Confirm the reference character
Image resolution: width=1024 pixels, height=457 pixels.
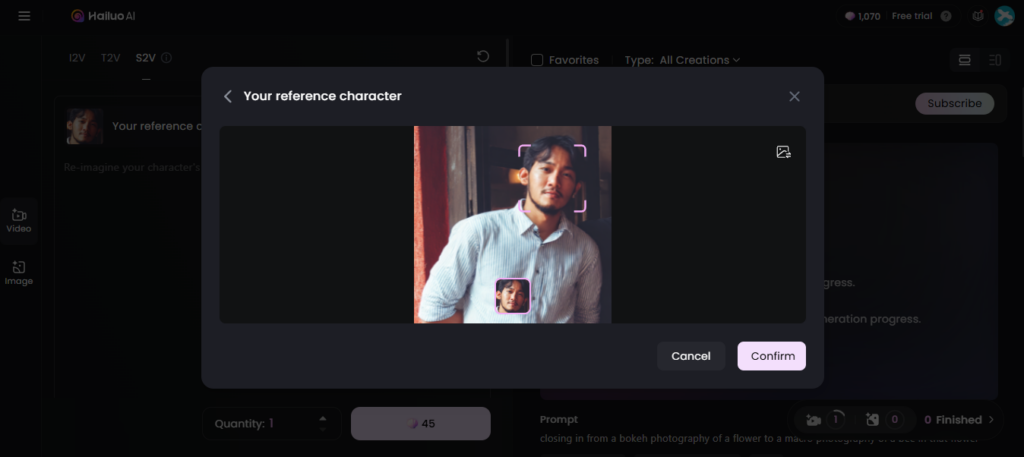pos(772,356)
